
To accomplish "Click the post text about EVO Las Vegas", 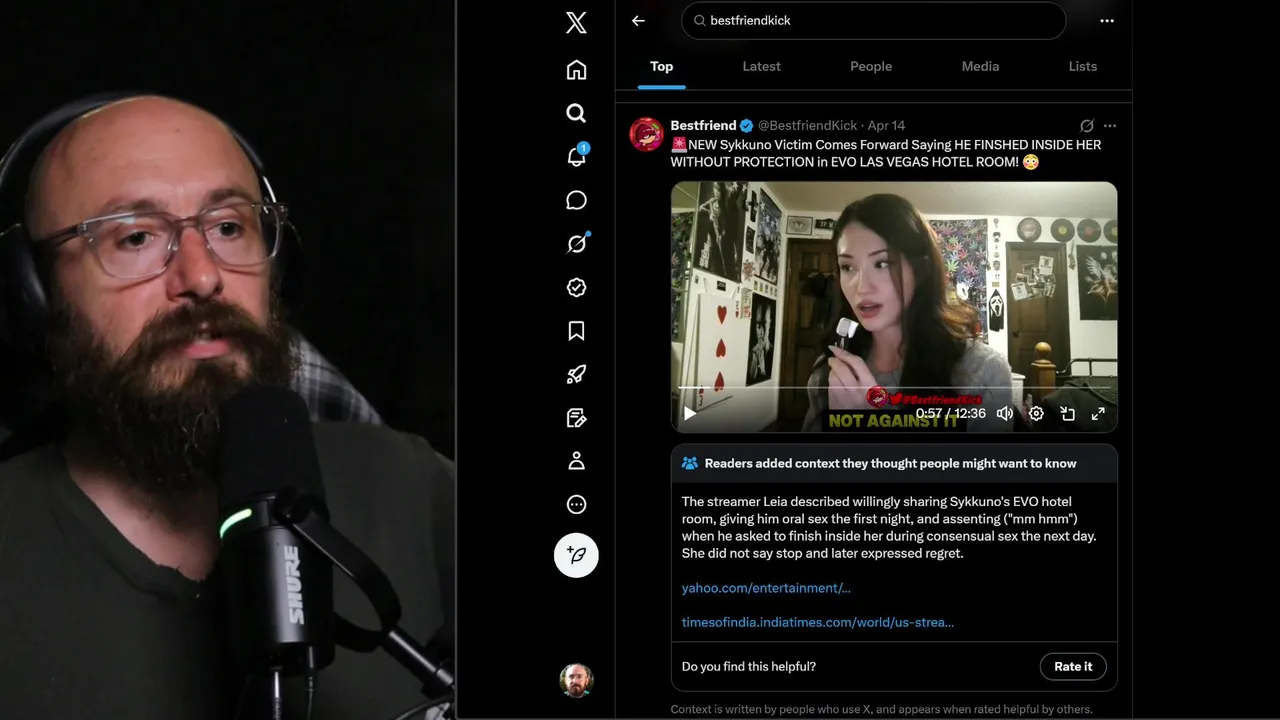I will point(886,153).
